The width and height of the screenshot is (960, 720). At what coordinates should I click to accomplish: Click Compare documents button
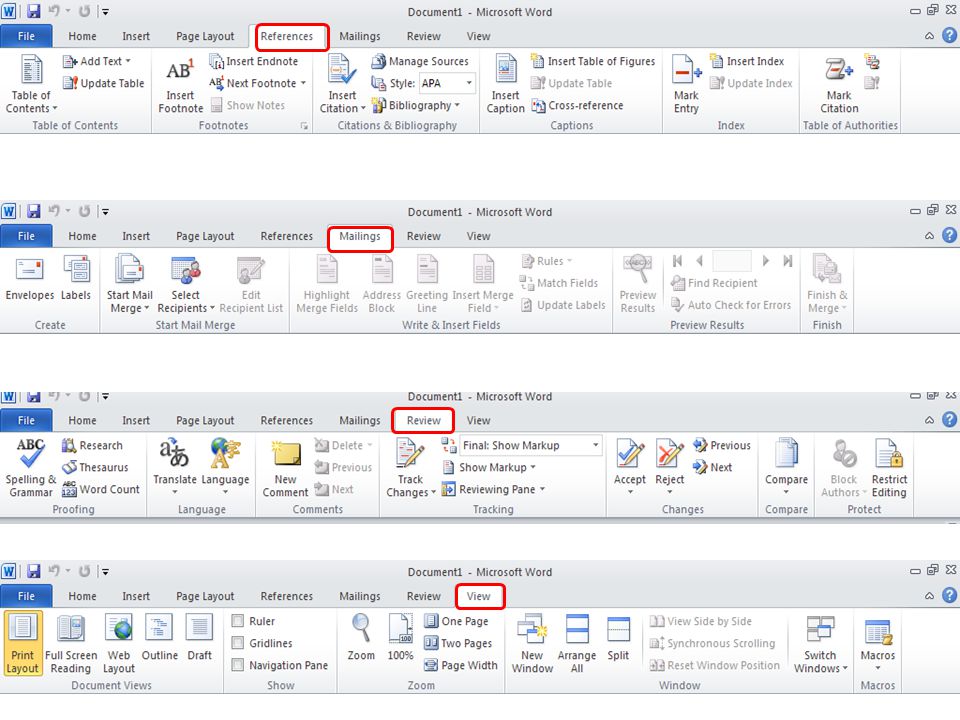786,467
